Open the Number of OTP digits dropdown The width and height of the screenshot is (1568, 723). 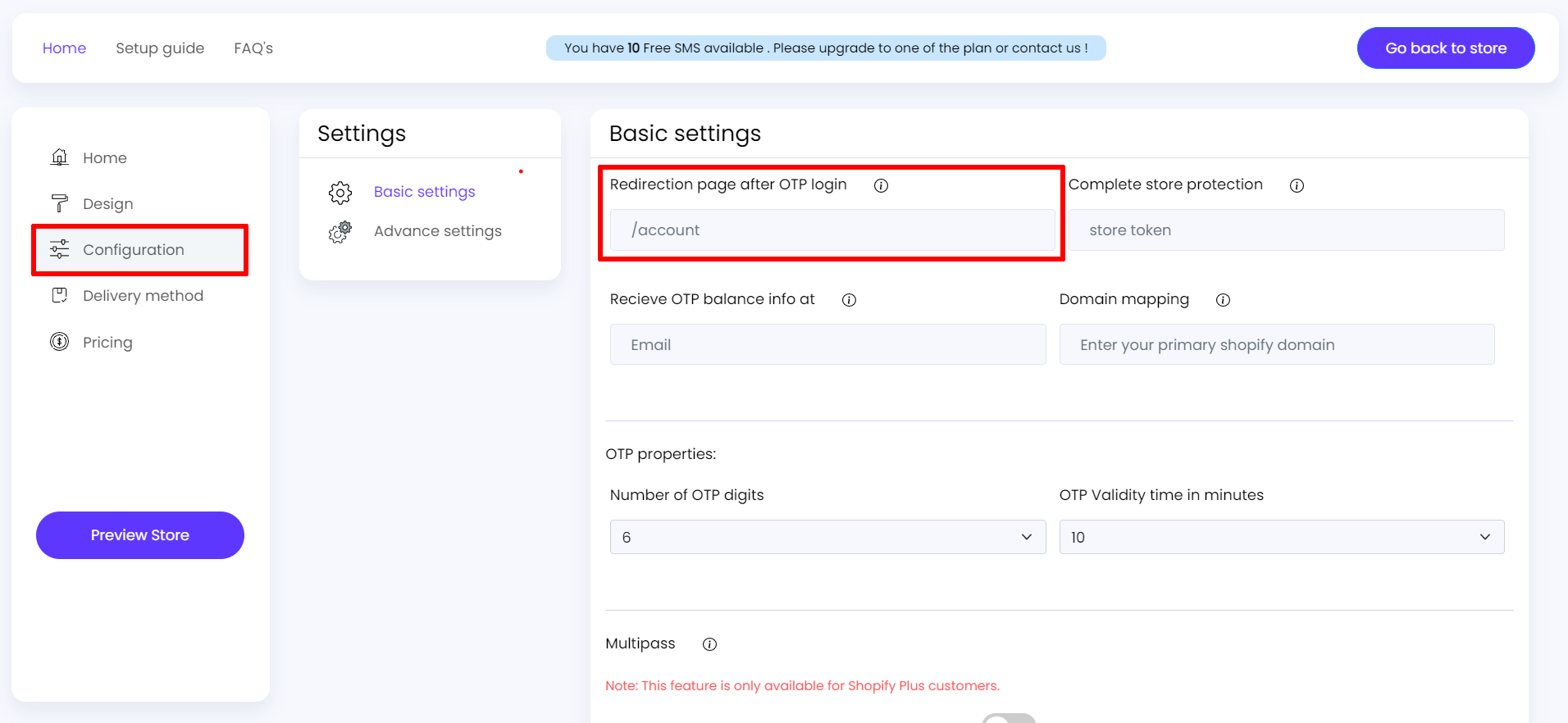pos(827,537)
